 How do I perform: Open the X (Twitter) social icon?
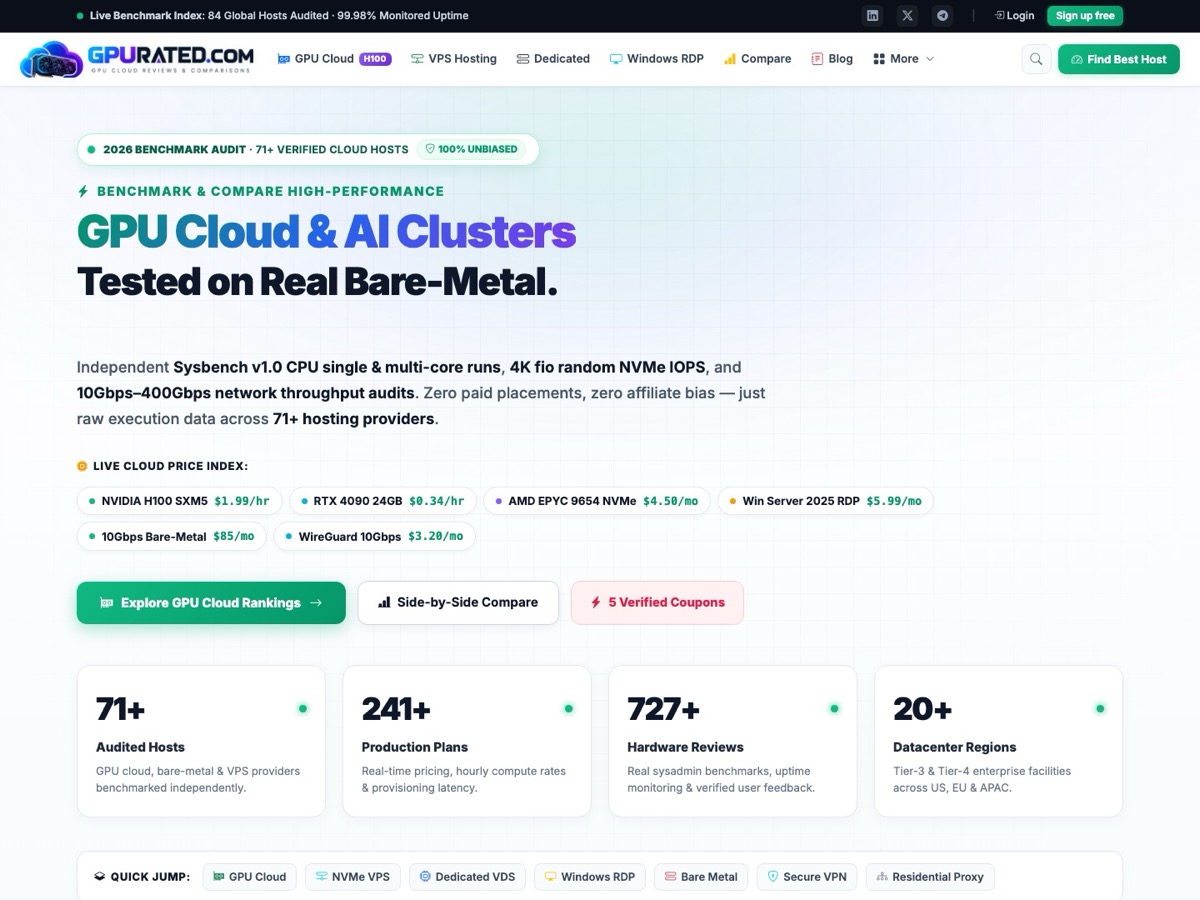click(x=907, y=16)
